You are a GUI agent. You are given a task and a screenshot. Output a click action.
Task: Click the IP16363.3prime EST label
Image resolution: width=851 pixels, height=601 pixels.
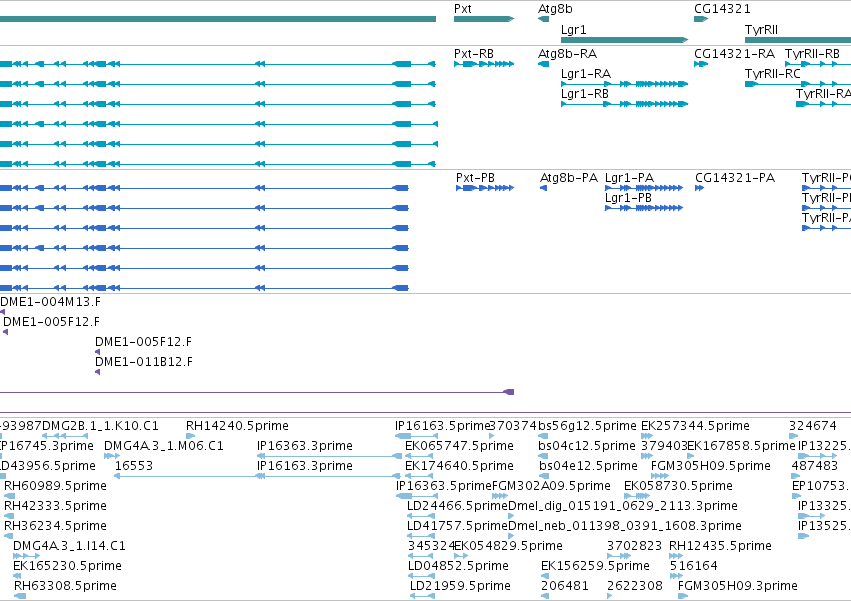pos(305,446)
